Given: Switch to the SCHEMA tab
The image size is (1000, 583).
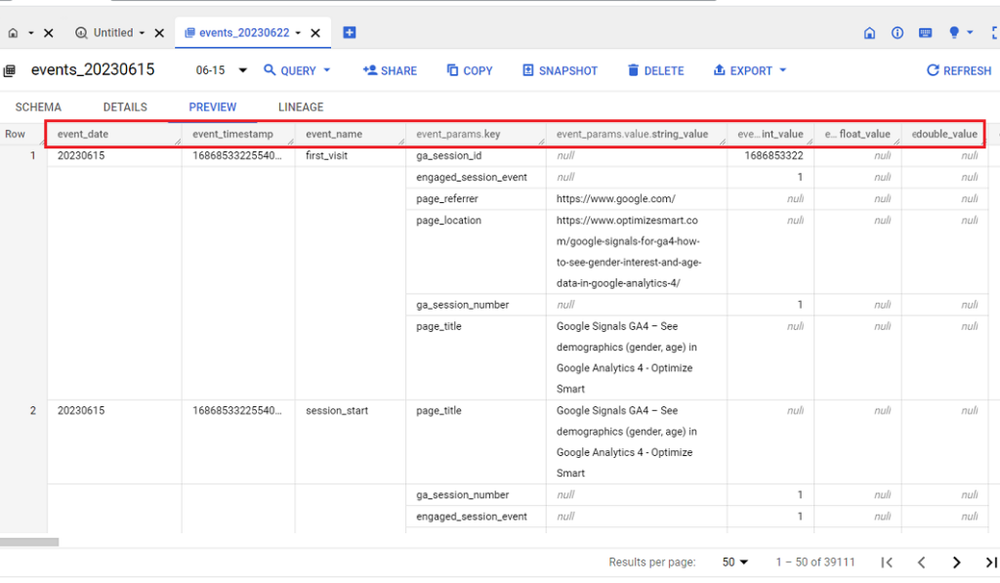Looking at the screenshot, I should coord(38,107).
